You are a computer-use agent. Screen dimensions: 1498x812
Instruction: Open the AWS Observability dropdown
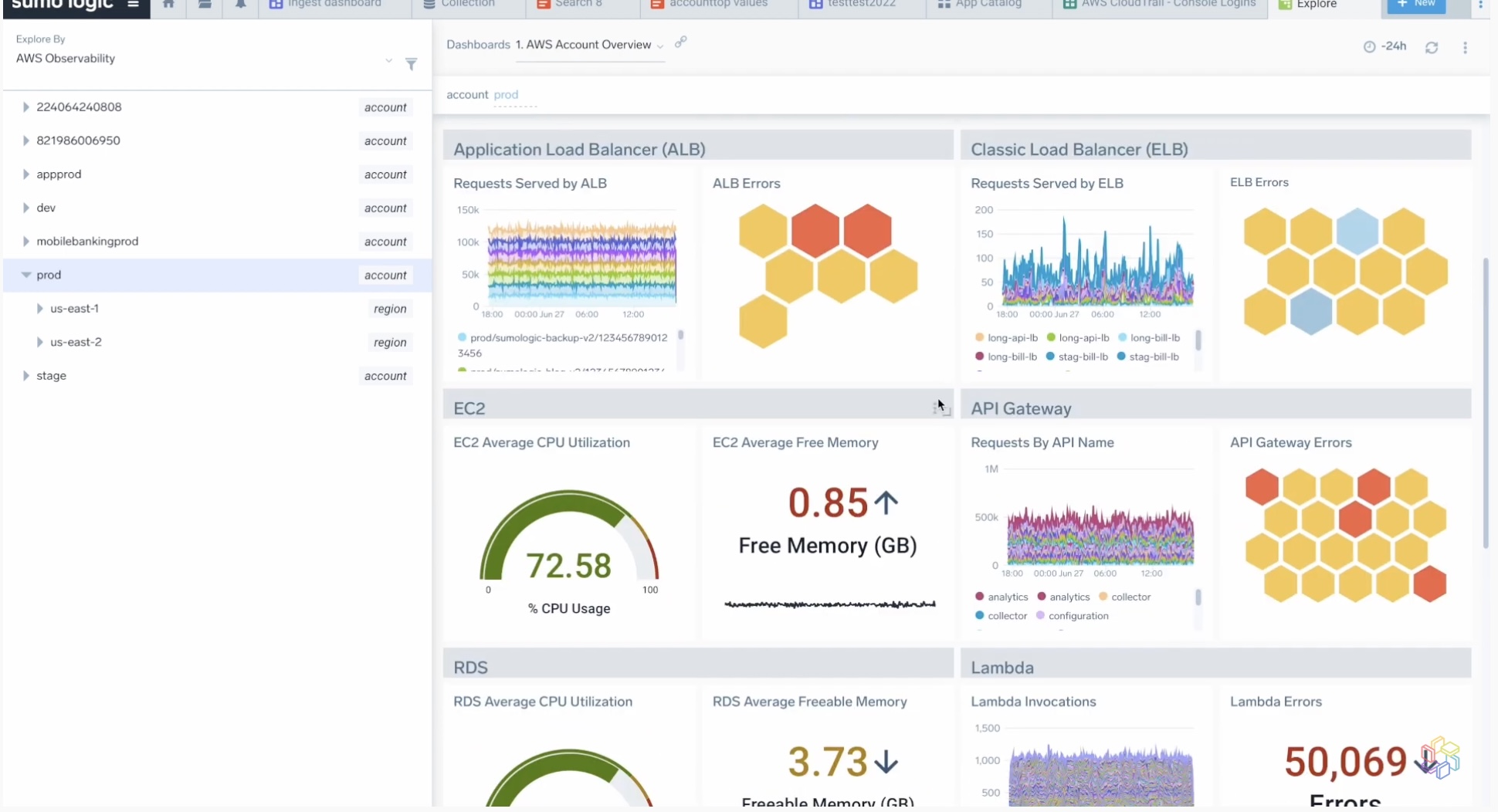[x=388, y=61]
